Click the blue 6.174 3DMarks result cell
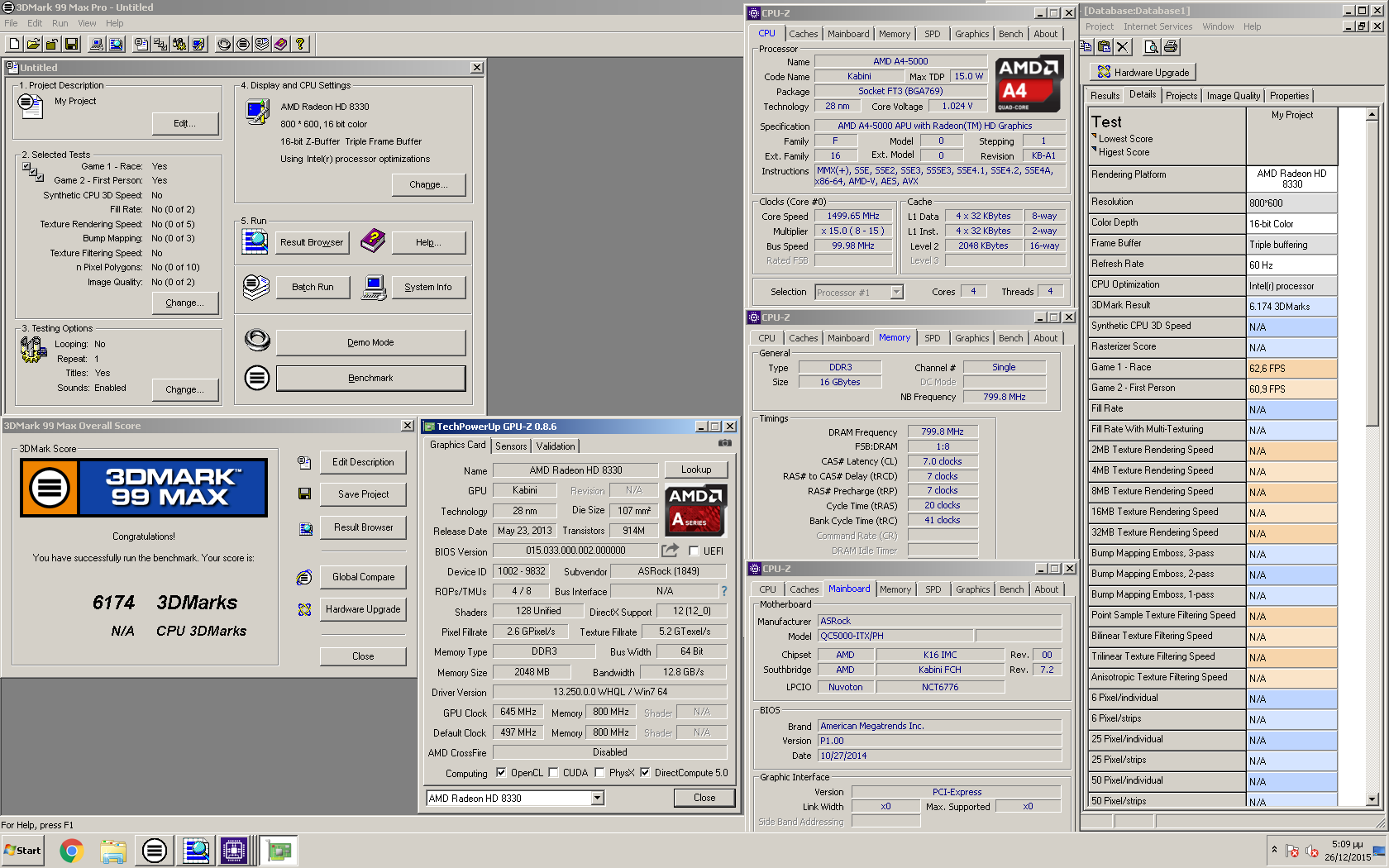This screenshot has height=868, width=1389. pyautogui.click(x=1291, y=306)
